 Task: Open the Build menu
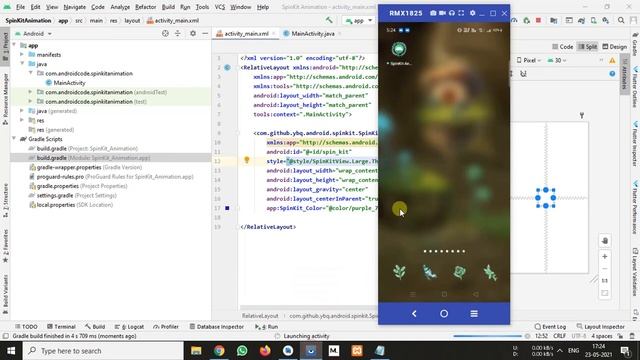(x=168, y=7)
